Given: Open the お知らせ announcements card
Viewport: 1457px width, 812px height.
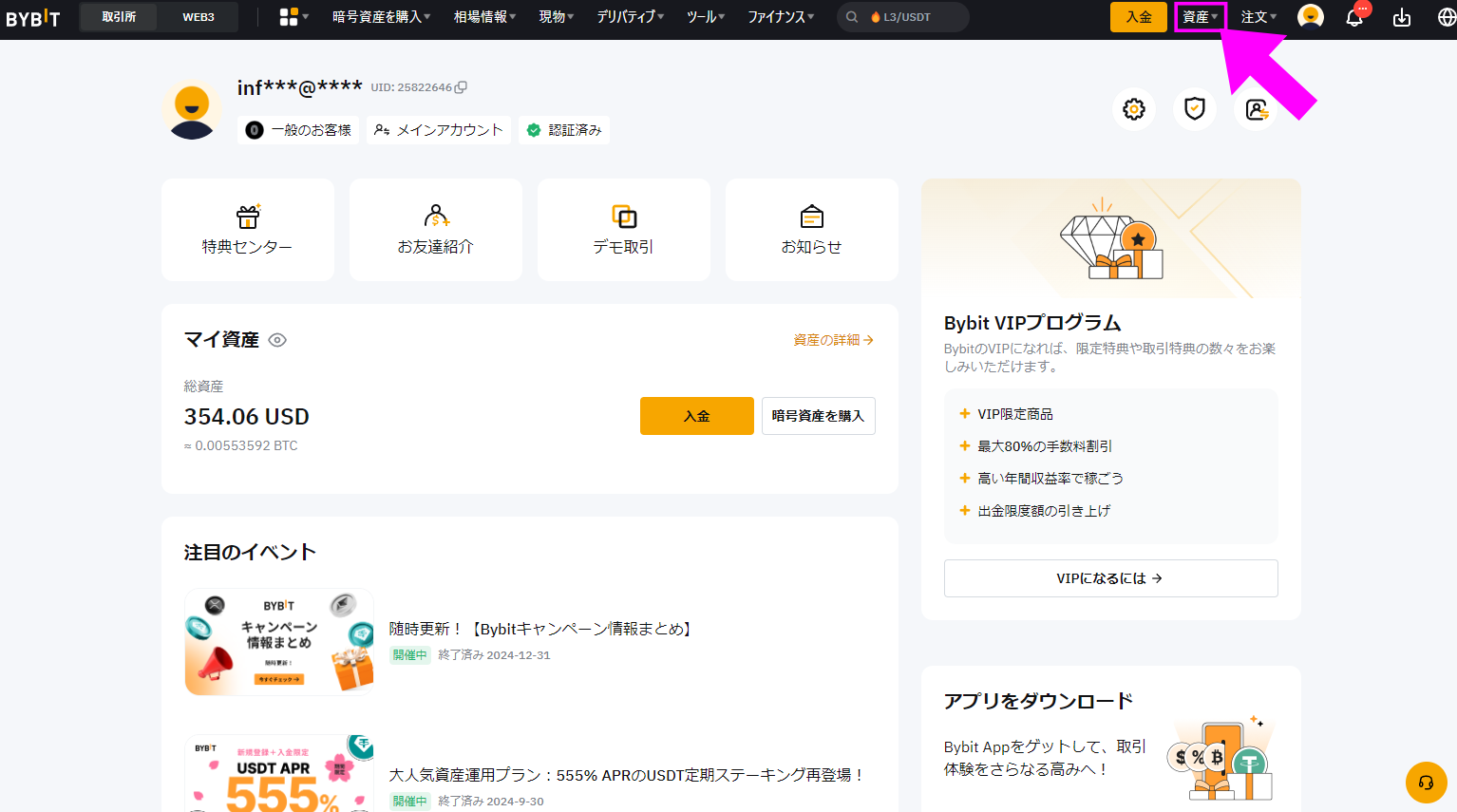Looking at the screenshot, I should [812, 230].
